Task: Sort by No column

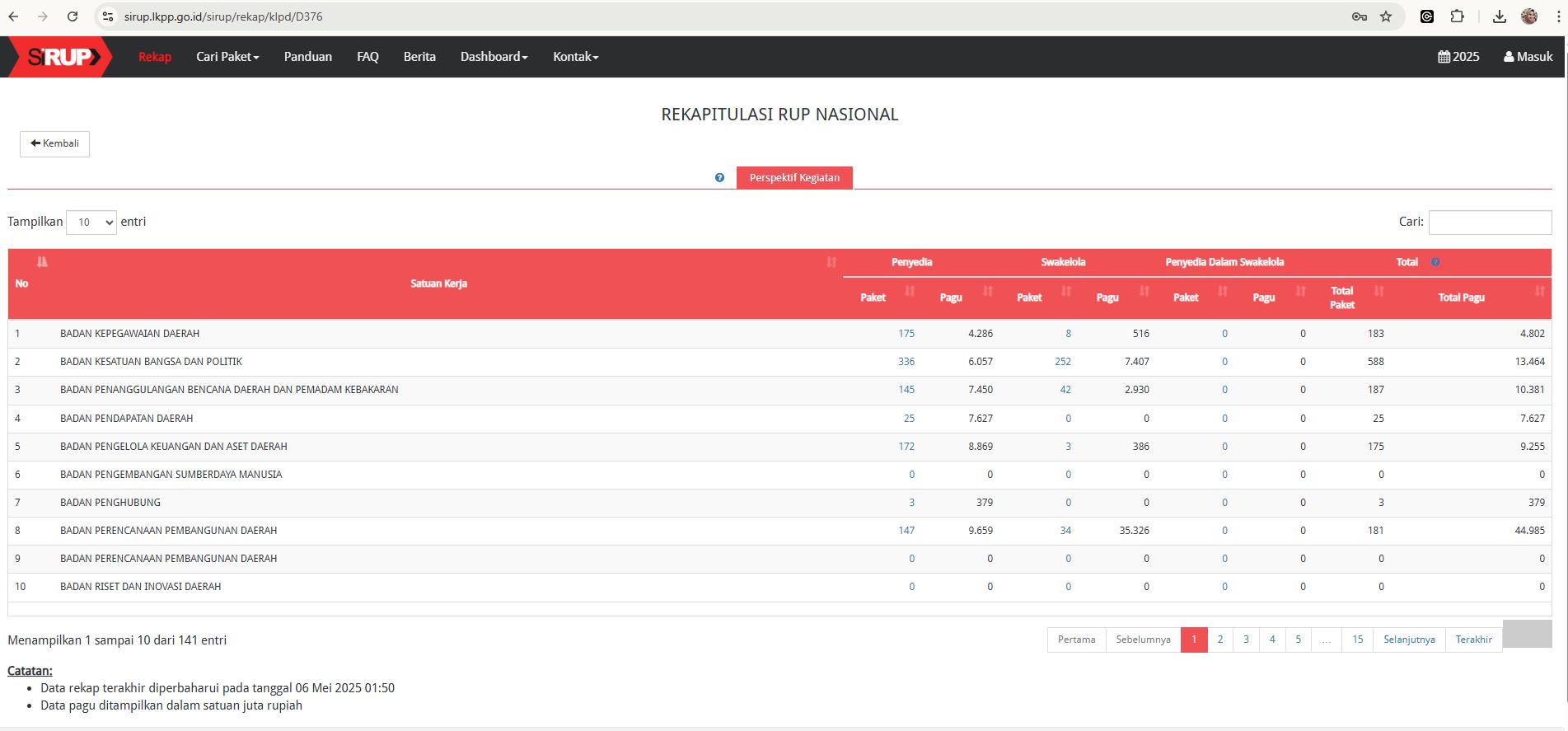Action: click(42, 262)
